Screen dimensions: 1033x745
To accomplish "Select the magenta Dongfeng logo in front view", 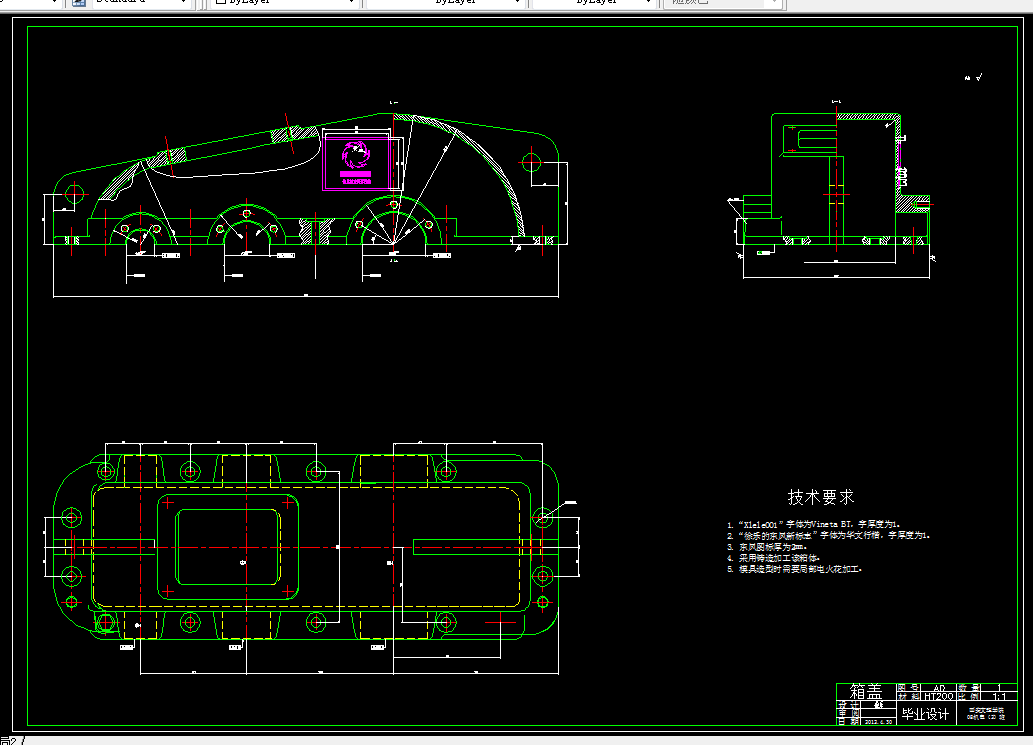I will (356, 157).
